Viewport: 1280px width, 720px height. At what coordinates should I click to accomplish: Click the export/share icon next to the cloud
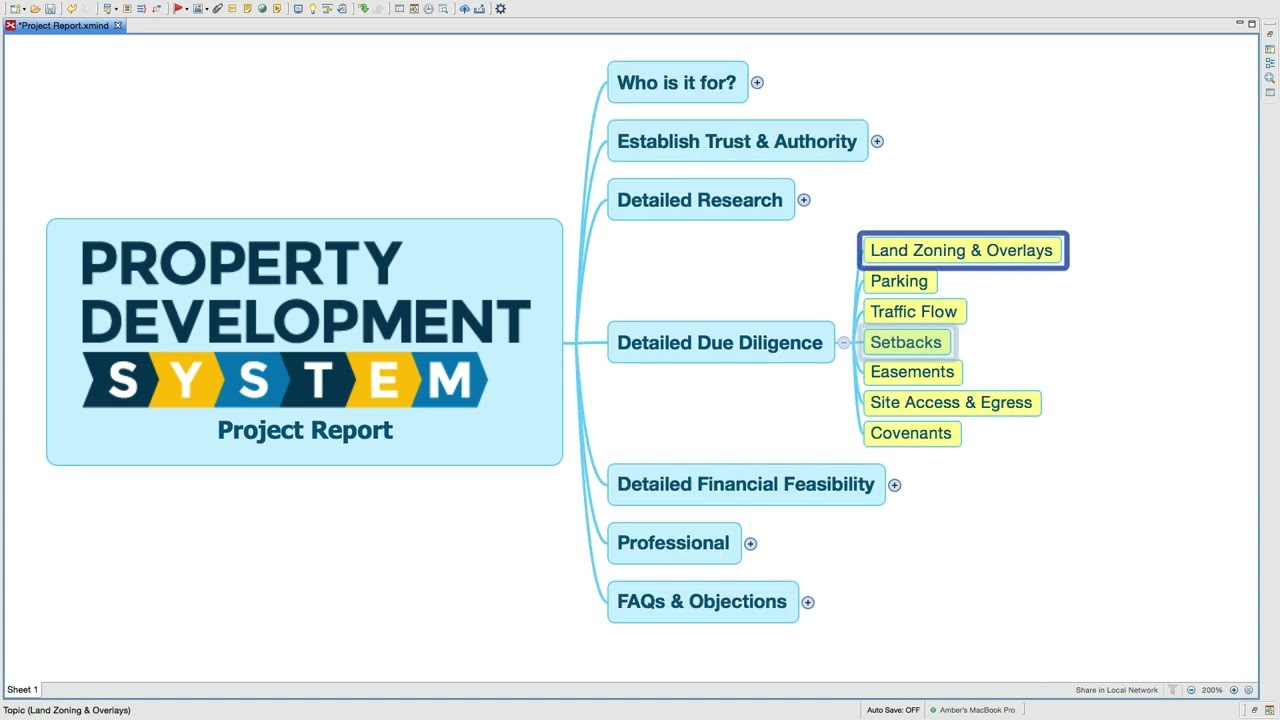[x=479, y=8]
